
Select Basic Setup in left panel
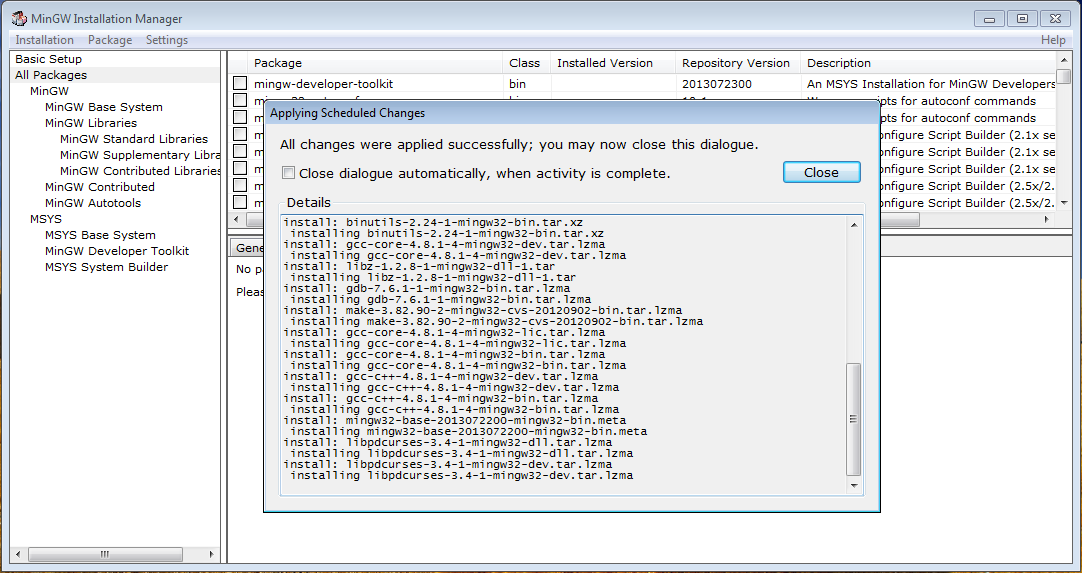tap(49, 59)
